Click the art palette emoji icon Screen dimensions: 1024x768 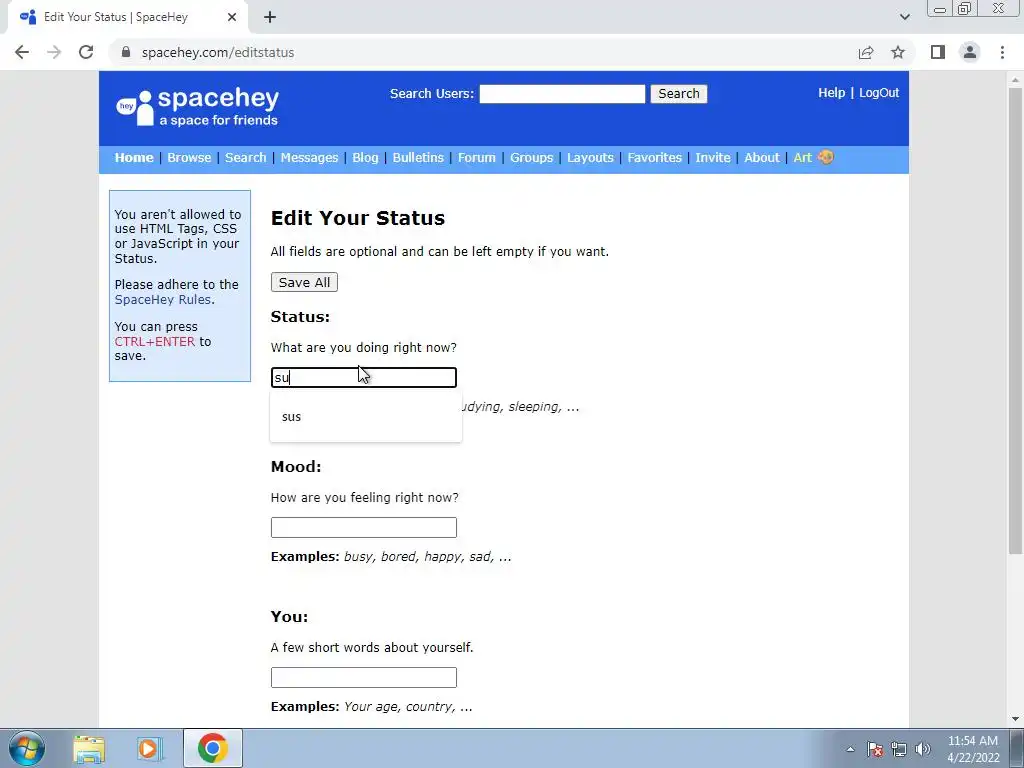(825, 157)
